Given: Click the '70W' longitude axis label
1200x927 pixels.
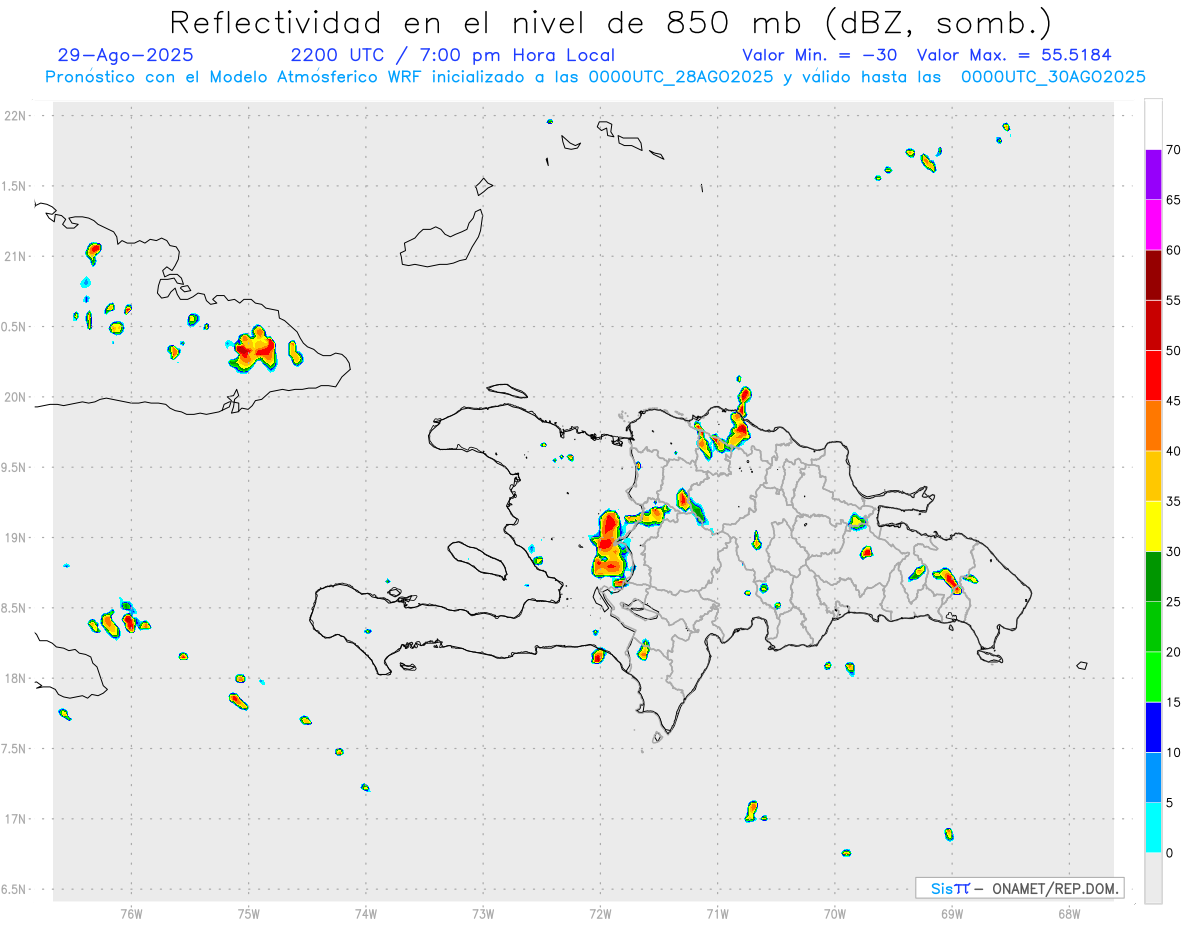Looking at the screenshot, I should 835,912.
